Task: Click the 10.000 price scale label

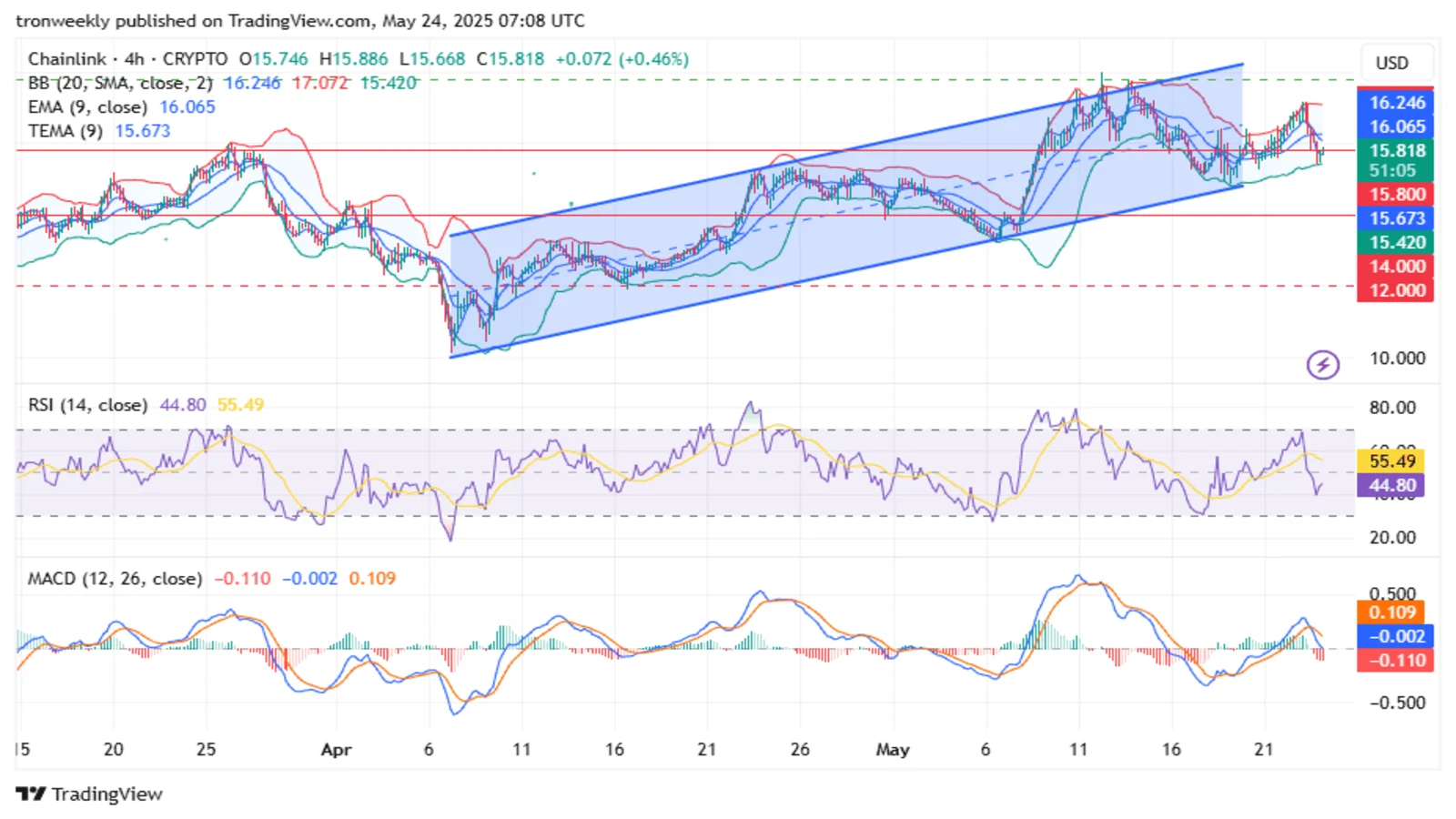Action: [1398, 358]
